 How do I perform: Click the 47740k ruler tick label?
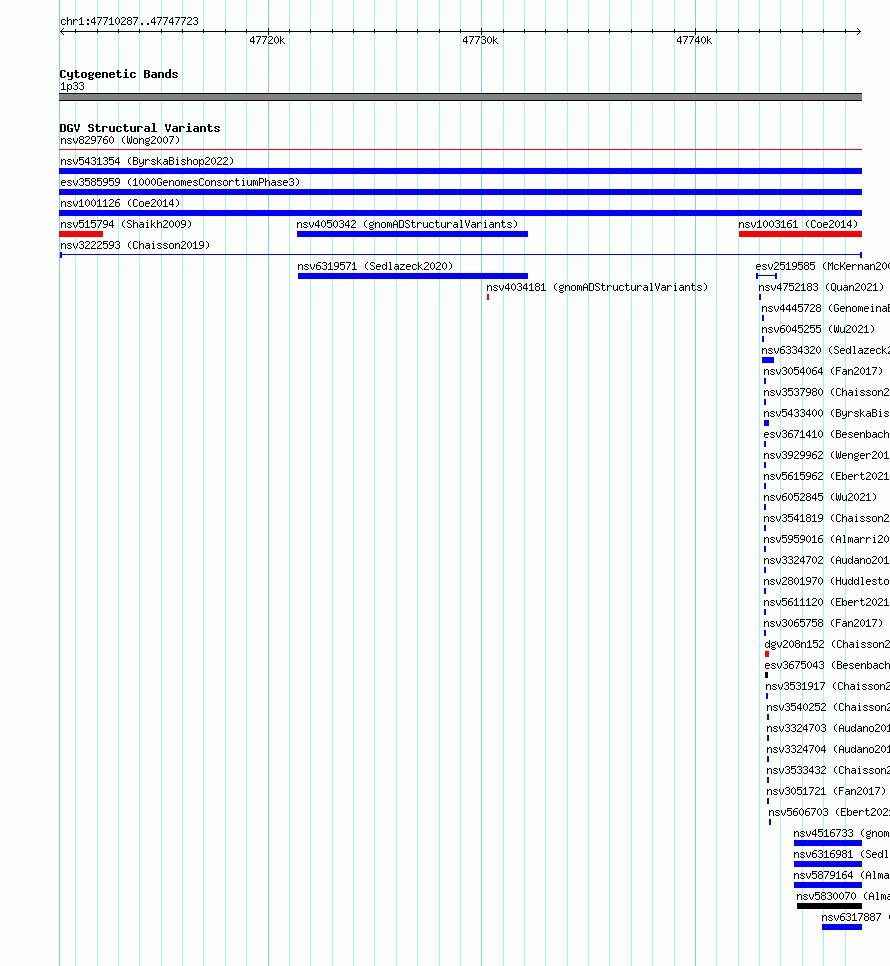[694, 41]
